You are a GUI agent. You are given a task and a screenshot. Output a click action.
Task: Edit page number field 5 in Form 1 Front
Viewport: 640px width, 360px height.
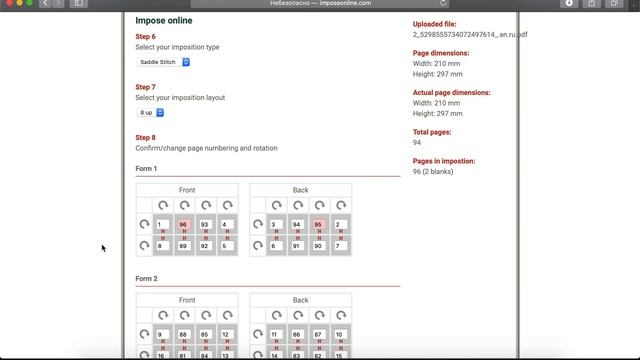pos(227,246)
